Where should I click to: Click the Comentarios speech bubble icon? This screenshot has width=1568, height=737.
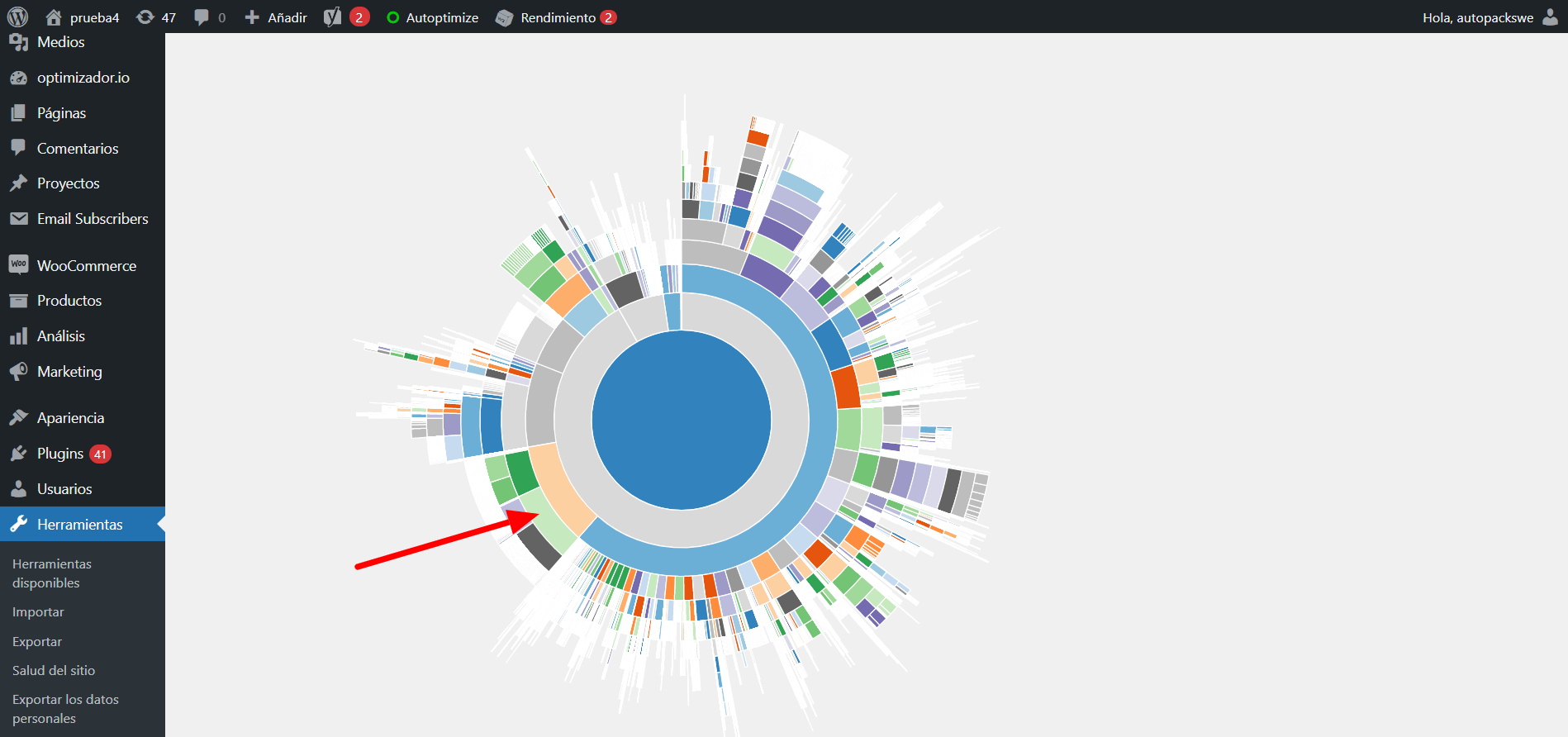pyautogui.click(x=18, y=148)
